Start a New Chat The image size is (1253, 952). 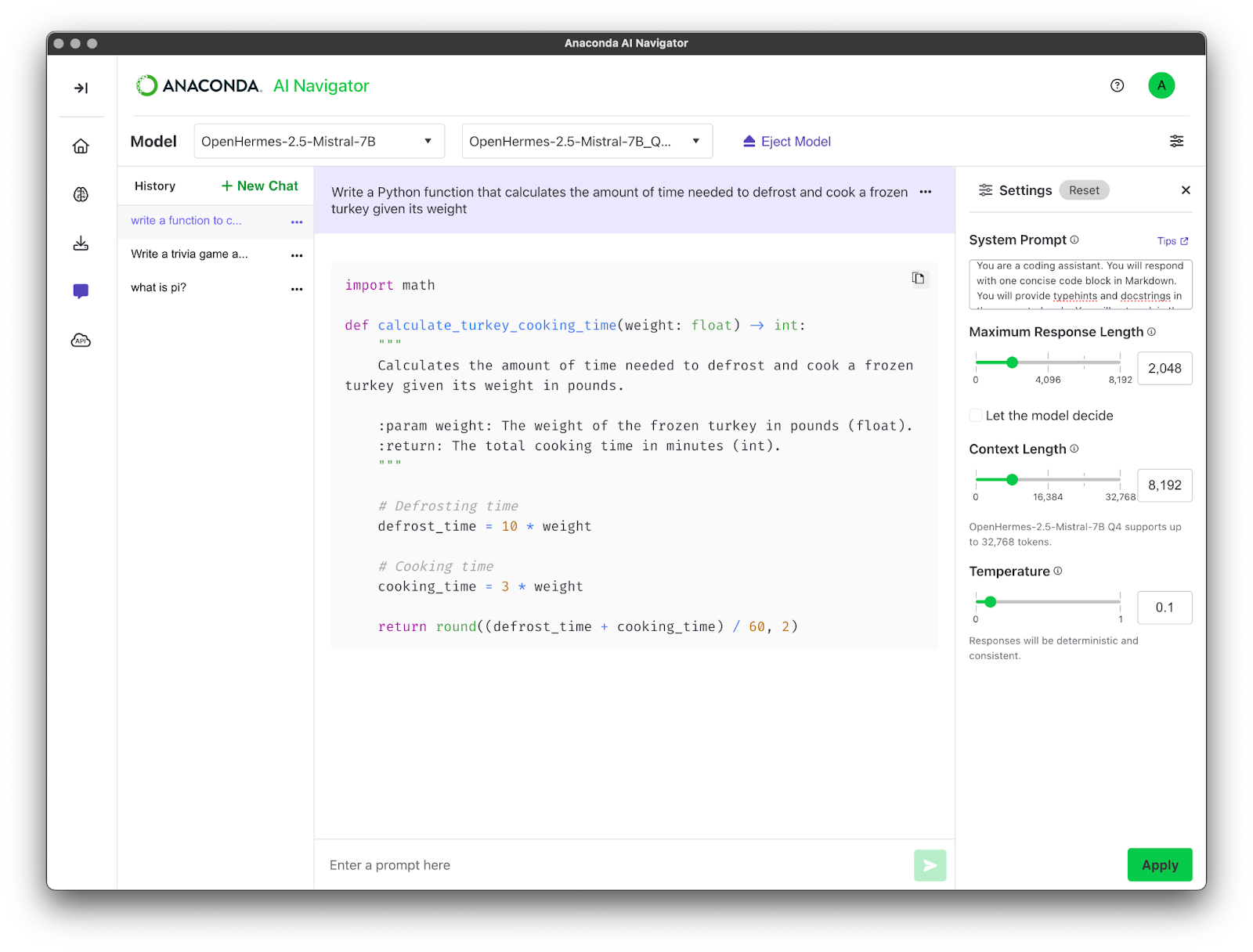coord(259,186)
